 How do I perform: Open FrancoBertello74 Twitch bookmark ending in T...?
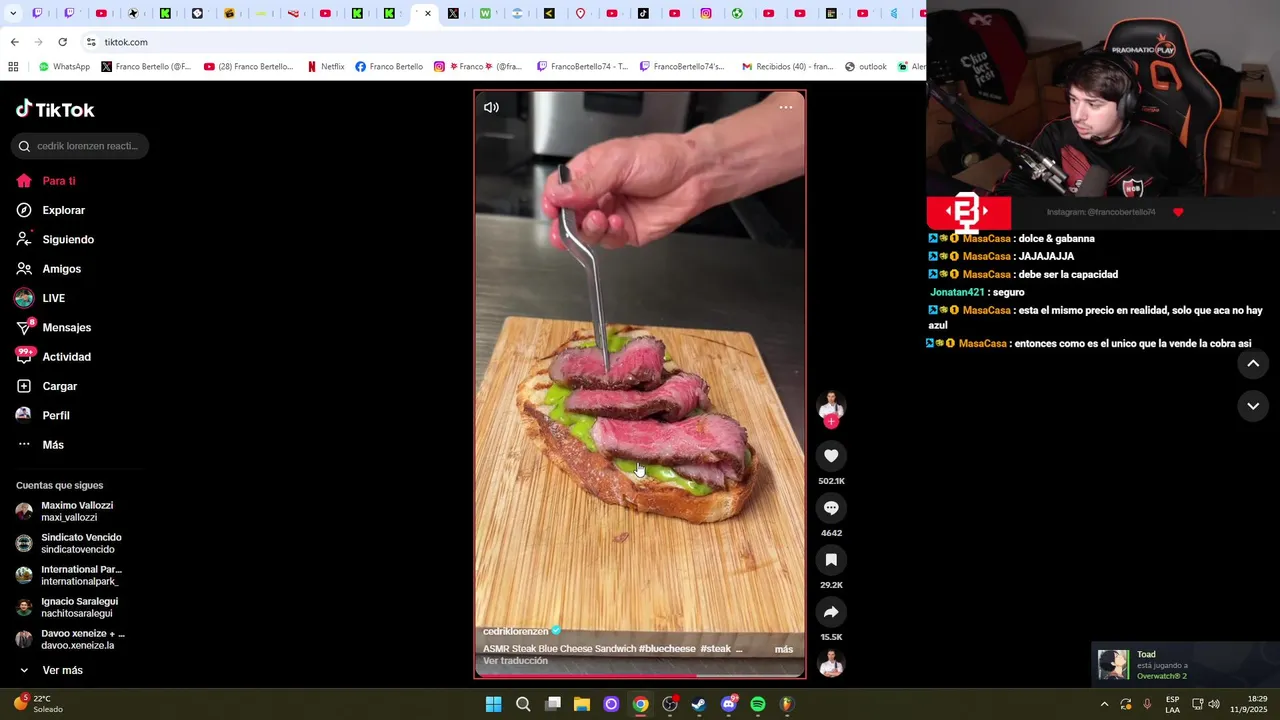pyautogui.click(x=582, y=67)
